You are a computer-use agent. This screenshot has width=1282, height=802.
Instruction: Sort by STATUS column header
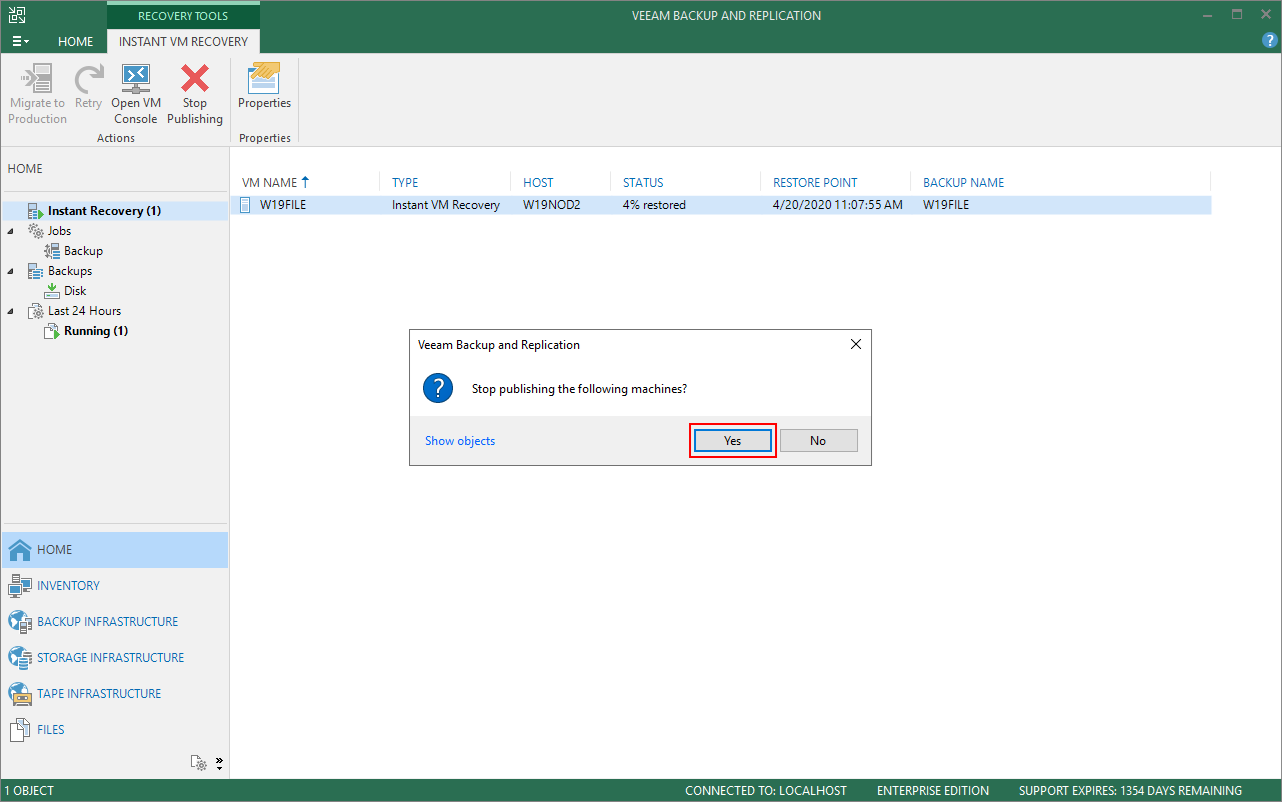point(643,183)
